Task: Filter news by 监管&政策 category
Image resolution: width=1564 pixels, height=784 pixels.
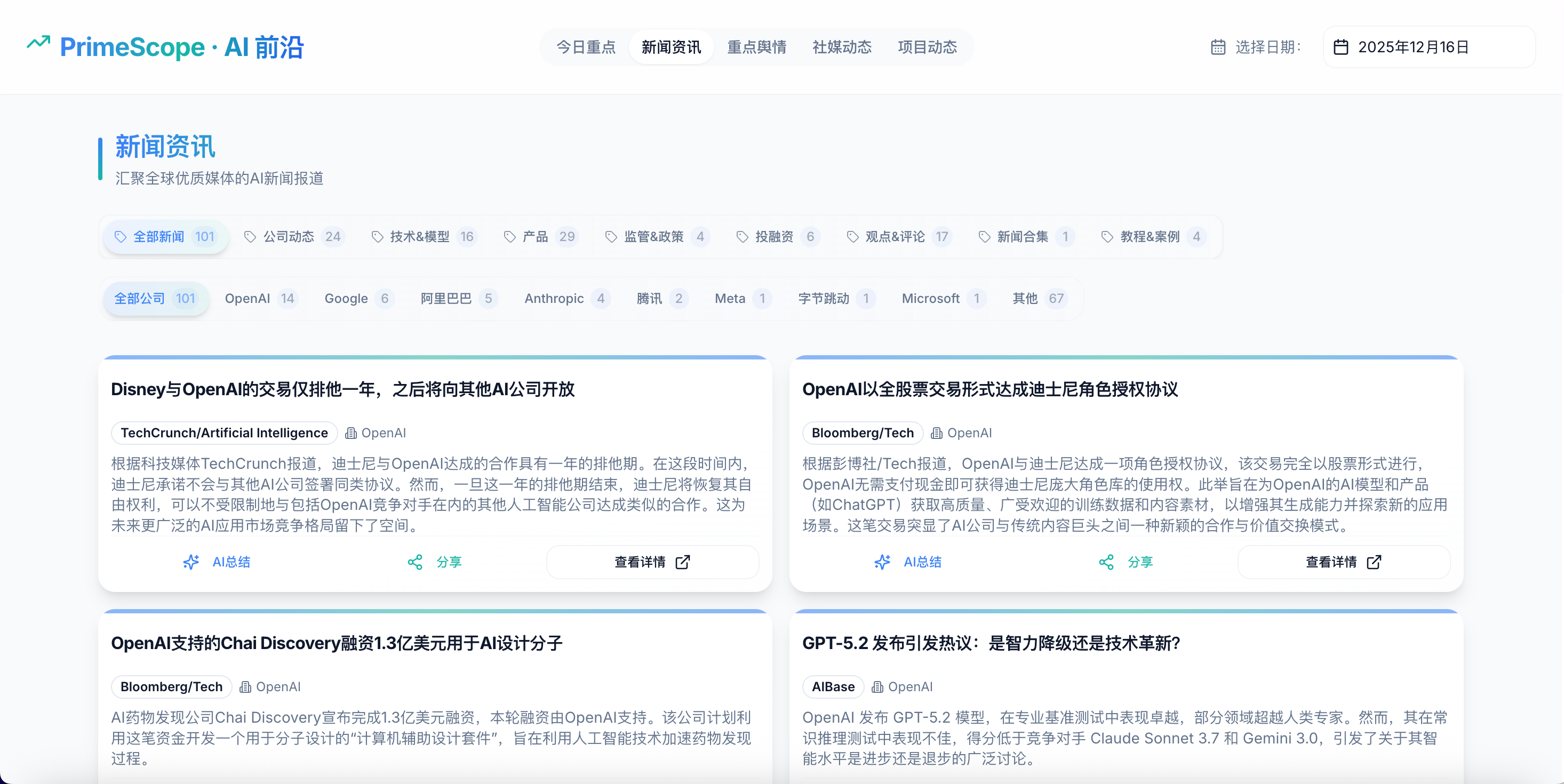Action: pyautogui.click(x=657, y=237)
